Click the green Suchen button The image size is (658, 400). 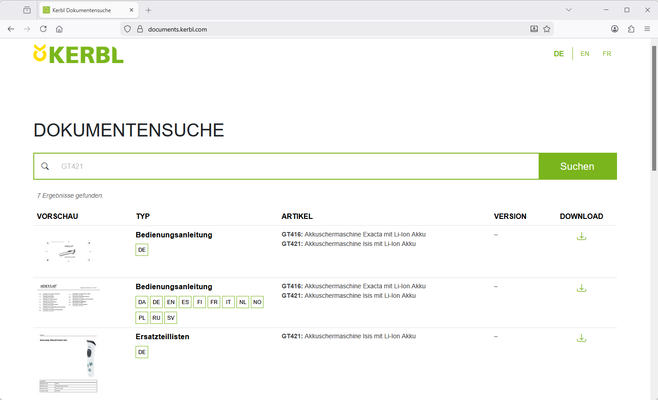tap(577, 166)
